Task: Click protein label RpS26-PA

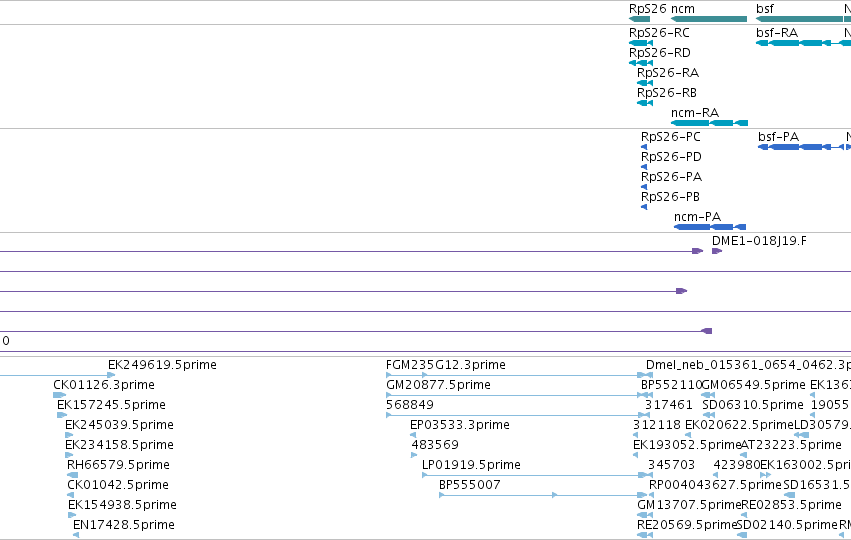Action: pos(671,177)
